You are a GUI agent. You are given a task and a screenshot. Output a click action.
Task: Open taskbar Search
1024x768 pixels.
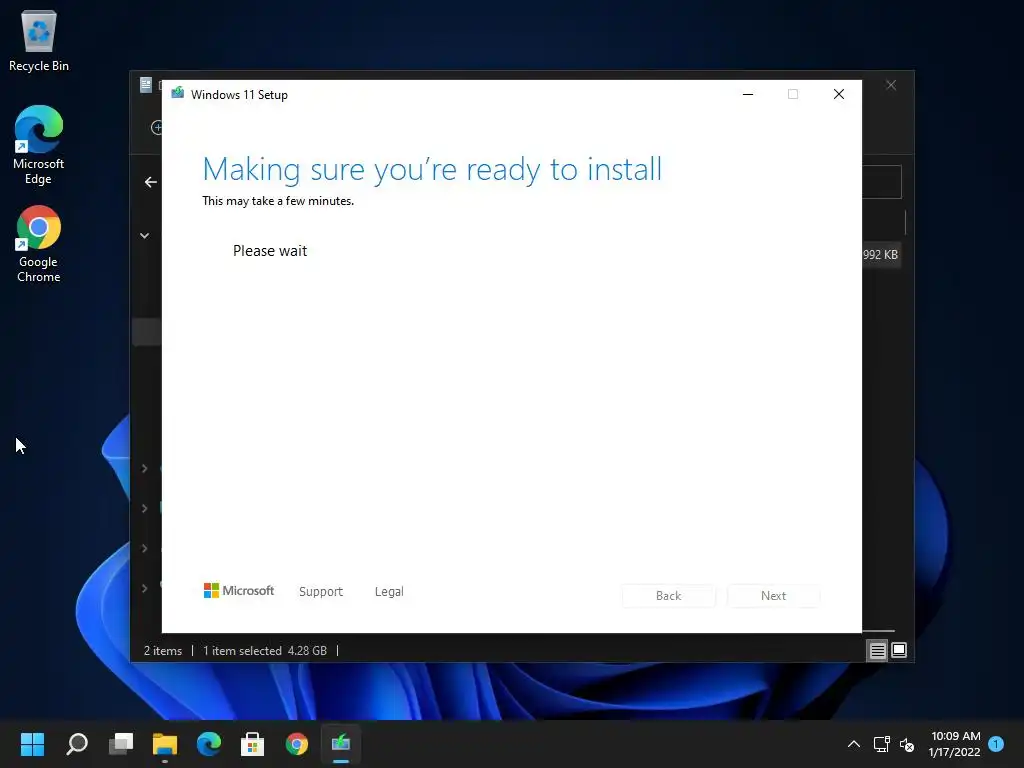click(76, 744)
